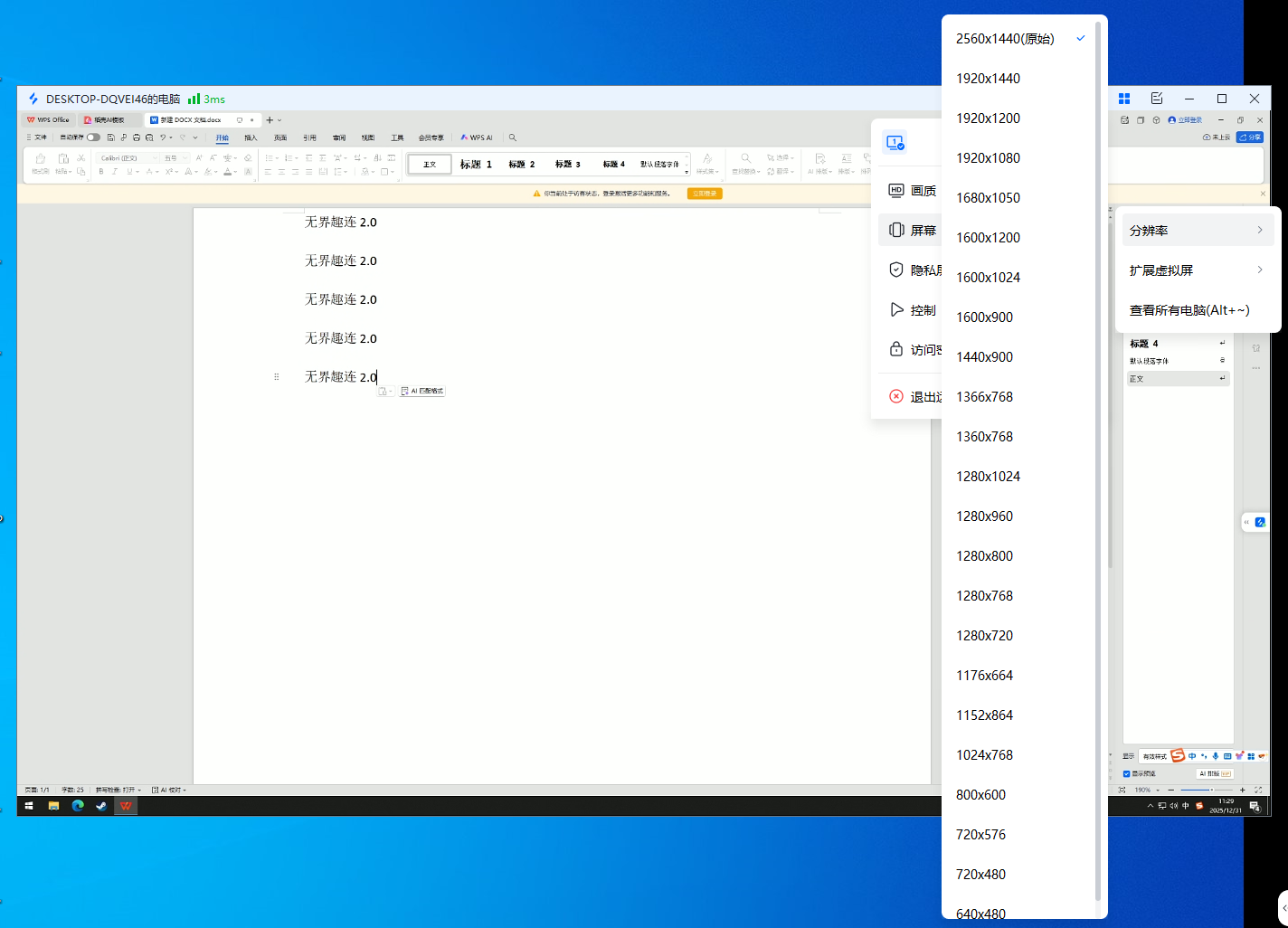Click the access password lock icon

[896, 349]
